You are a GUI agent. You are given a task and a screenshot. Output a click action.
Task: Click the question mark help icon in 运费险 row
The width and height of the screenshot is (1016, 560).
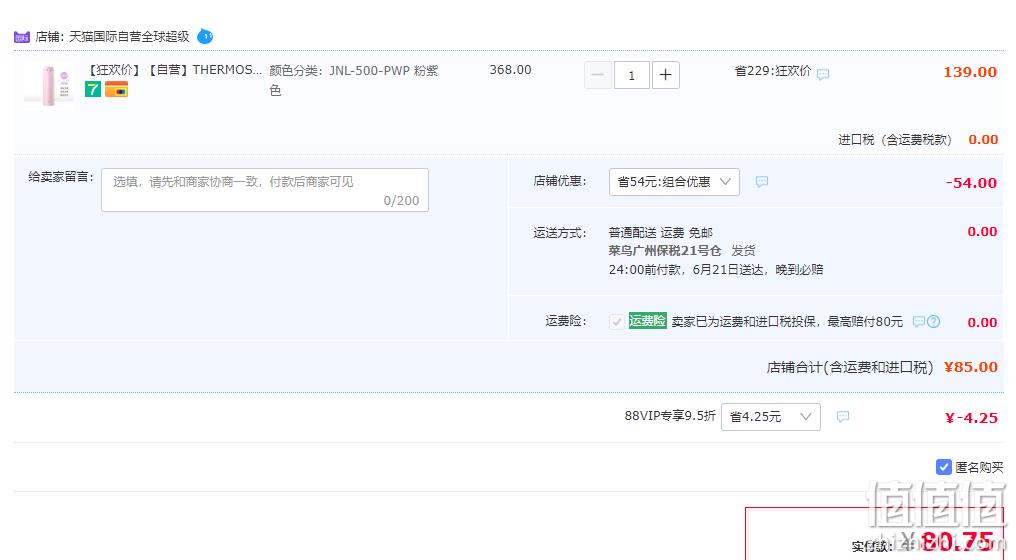(x=933, y=321)
